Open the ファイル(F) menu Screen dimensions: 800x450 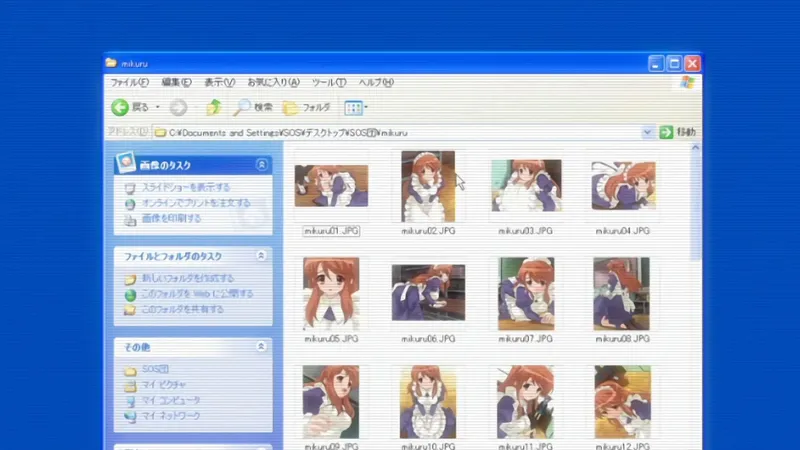point(130,82)
